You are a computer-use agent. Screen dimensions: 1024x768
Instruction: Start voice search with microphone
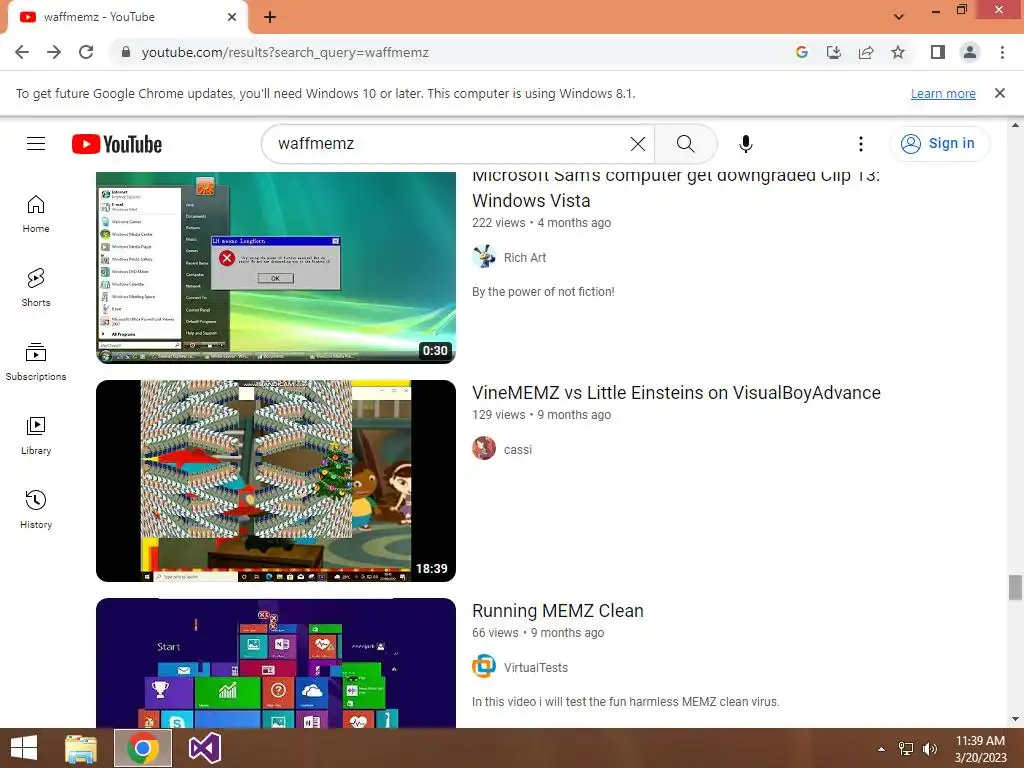tap(745, 144)
